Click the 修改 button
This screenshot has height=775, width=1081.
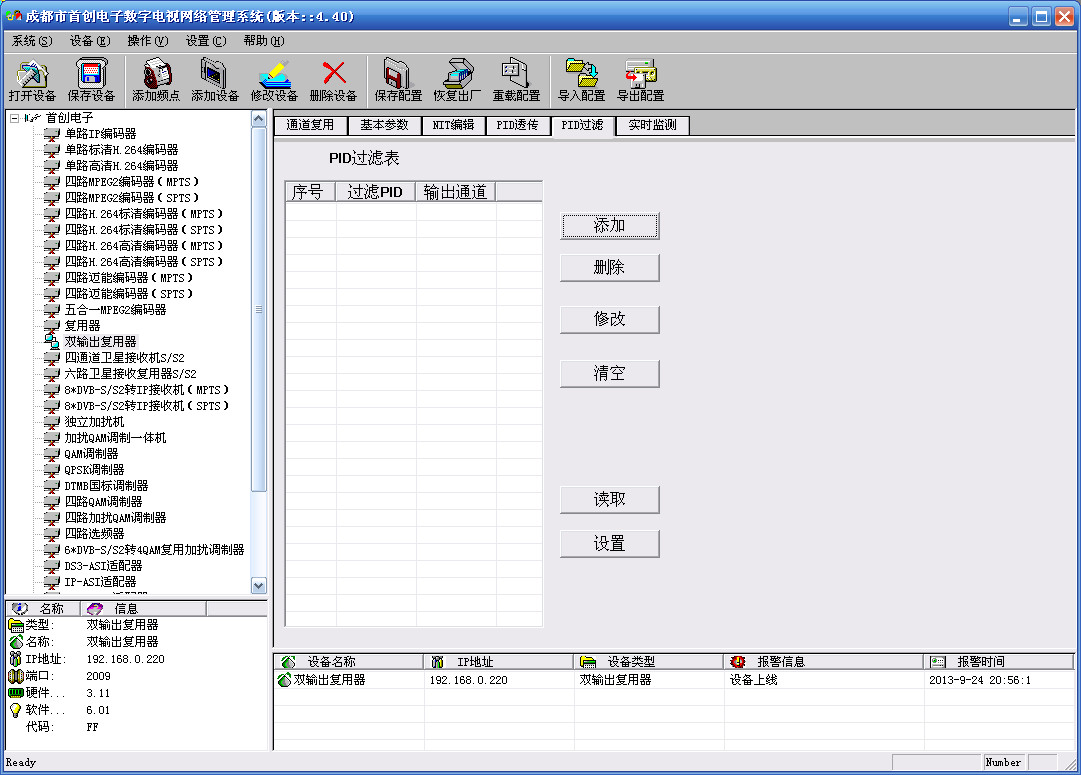coord(609,319)
